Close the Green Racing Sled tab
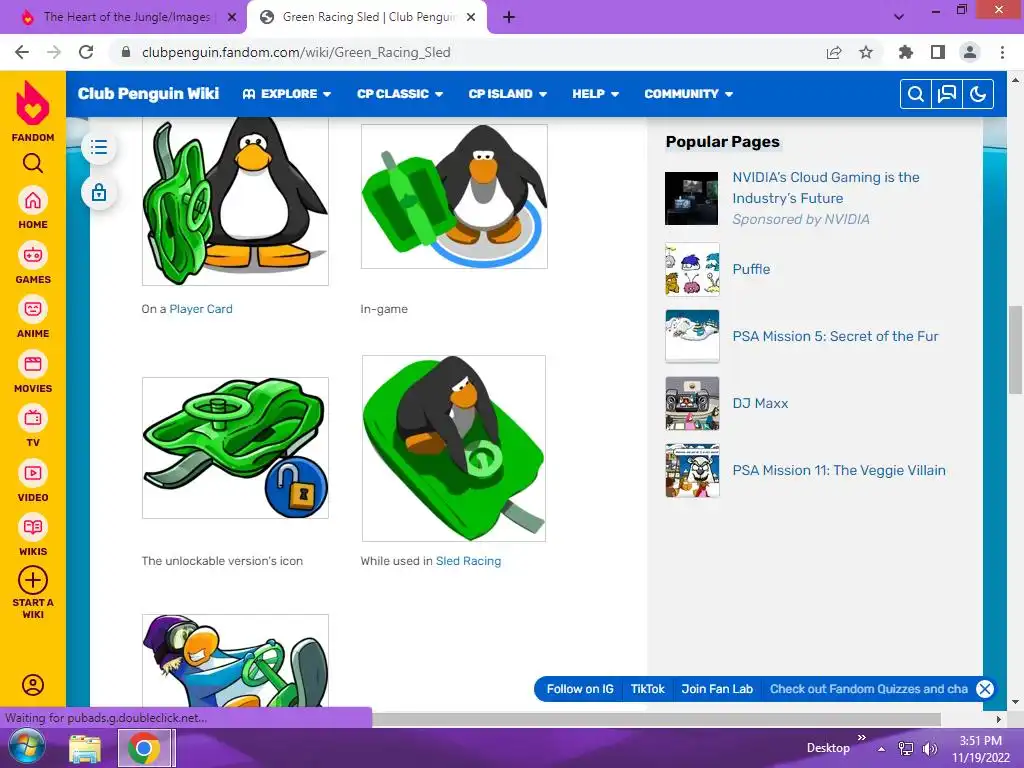 pyautogui.click(x=471, y=17)
